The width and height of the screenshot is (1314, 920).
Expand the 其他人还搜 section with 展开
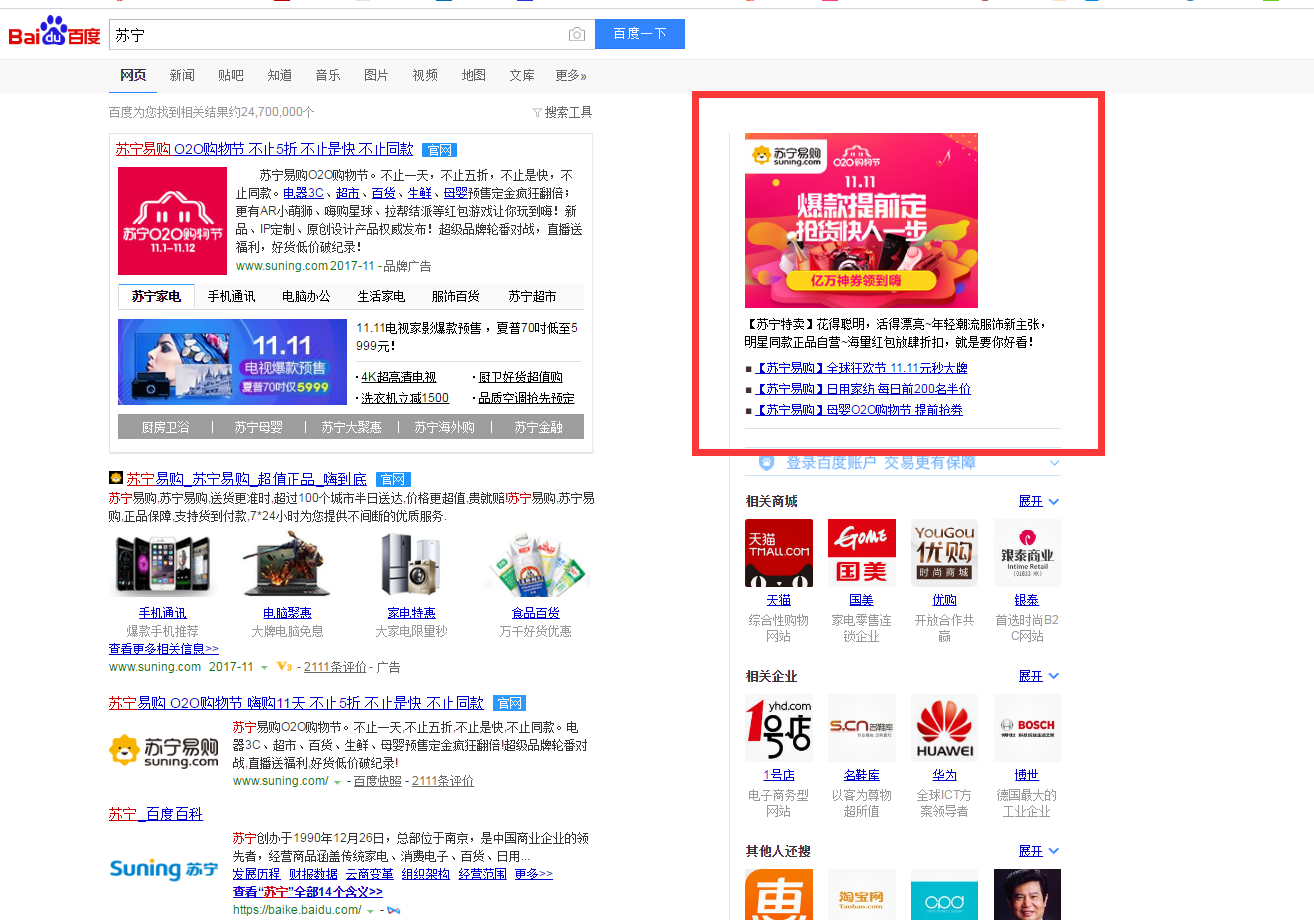point(1039,851)
